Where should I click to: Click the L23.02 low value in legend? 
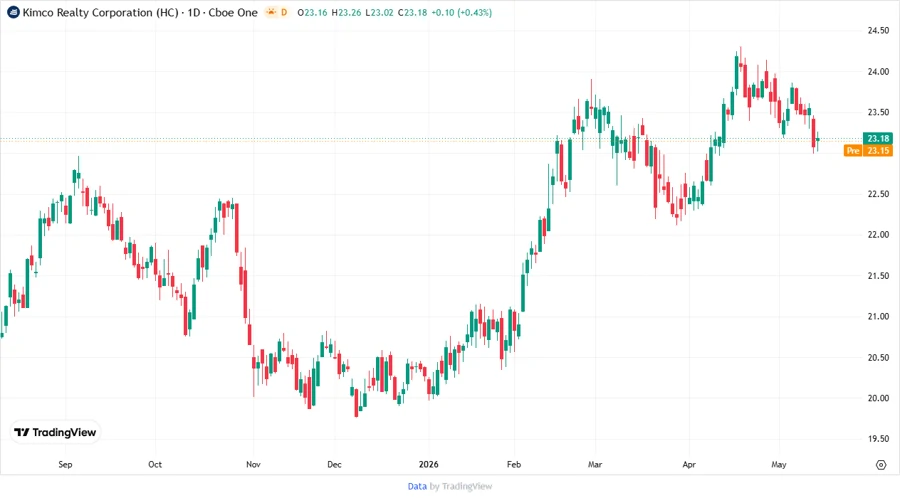click(x=379, y=12)
